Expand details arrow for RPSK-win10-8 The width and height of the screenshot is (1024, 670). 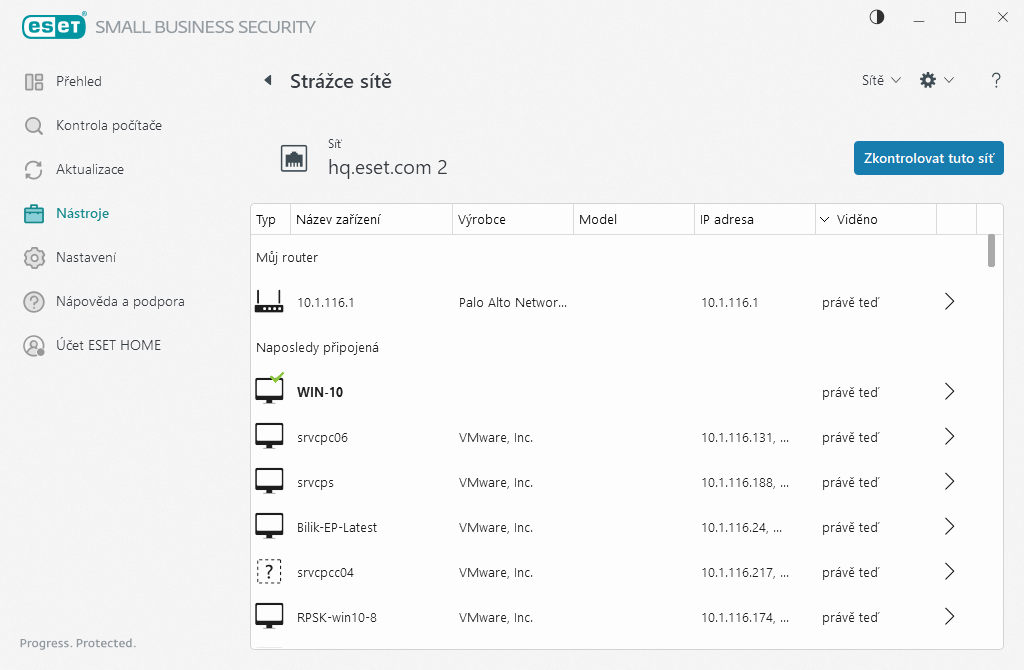(950, 617)
